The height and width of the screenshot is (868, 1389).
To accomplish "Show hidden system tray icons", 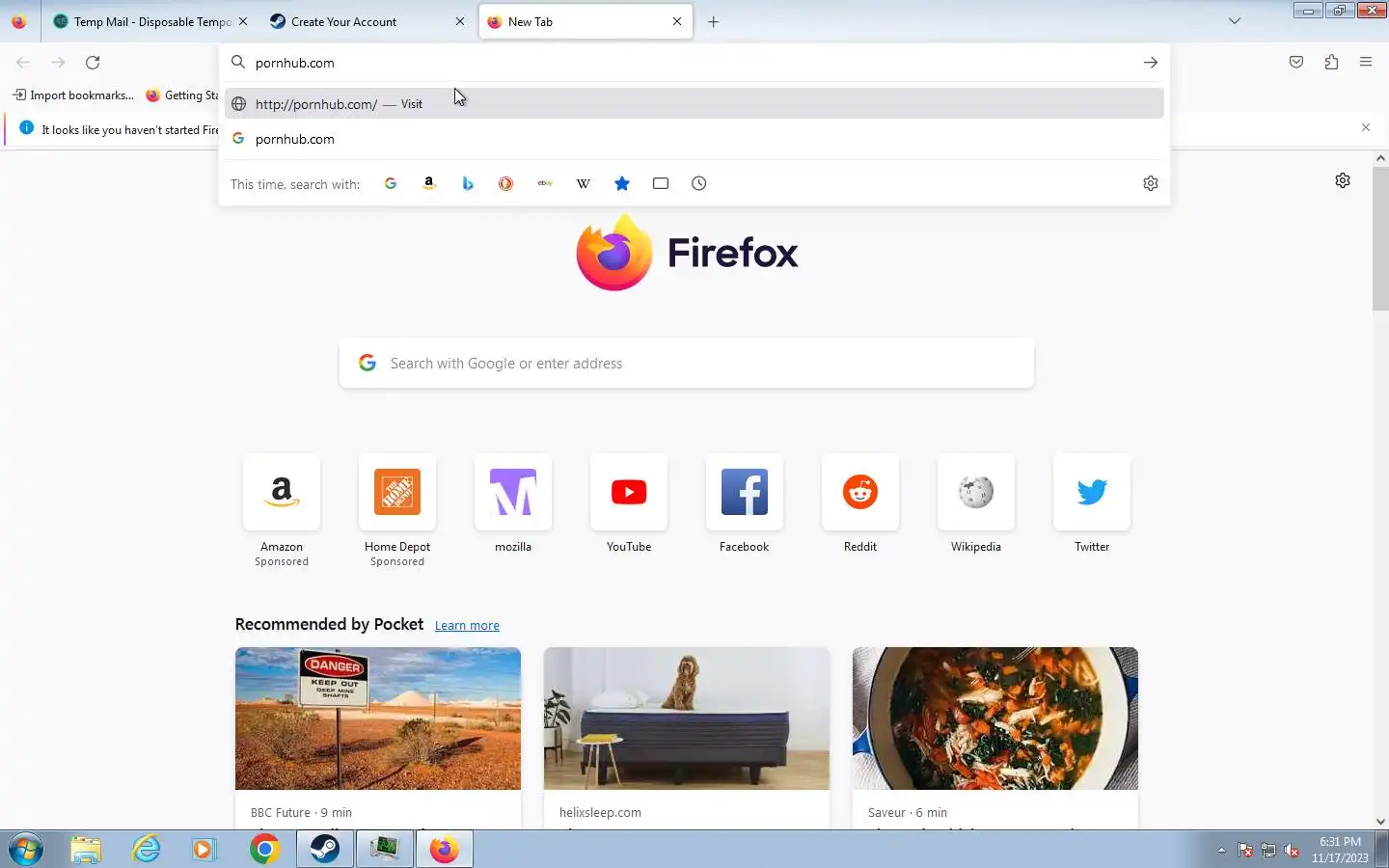I will click(1221, 851).
